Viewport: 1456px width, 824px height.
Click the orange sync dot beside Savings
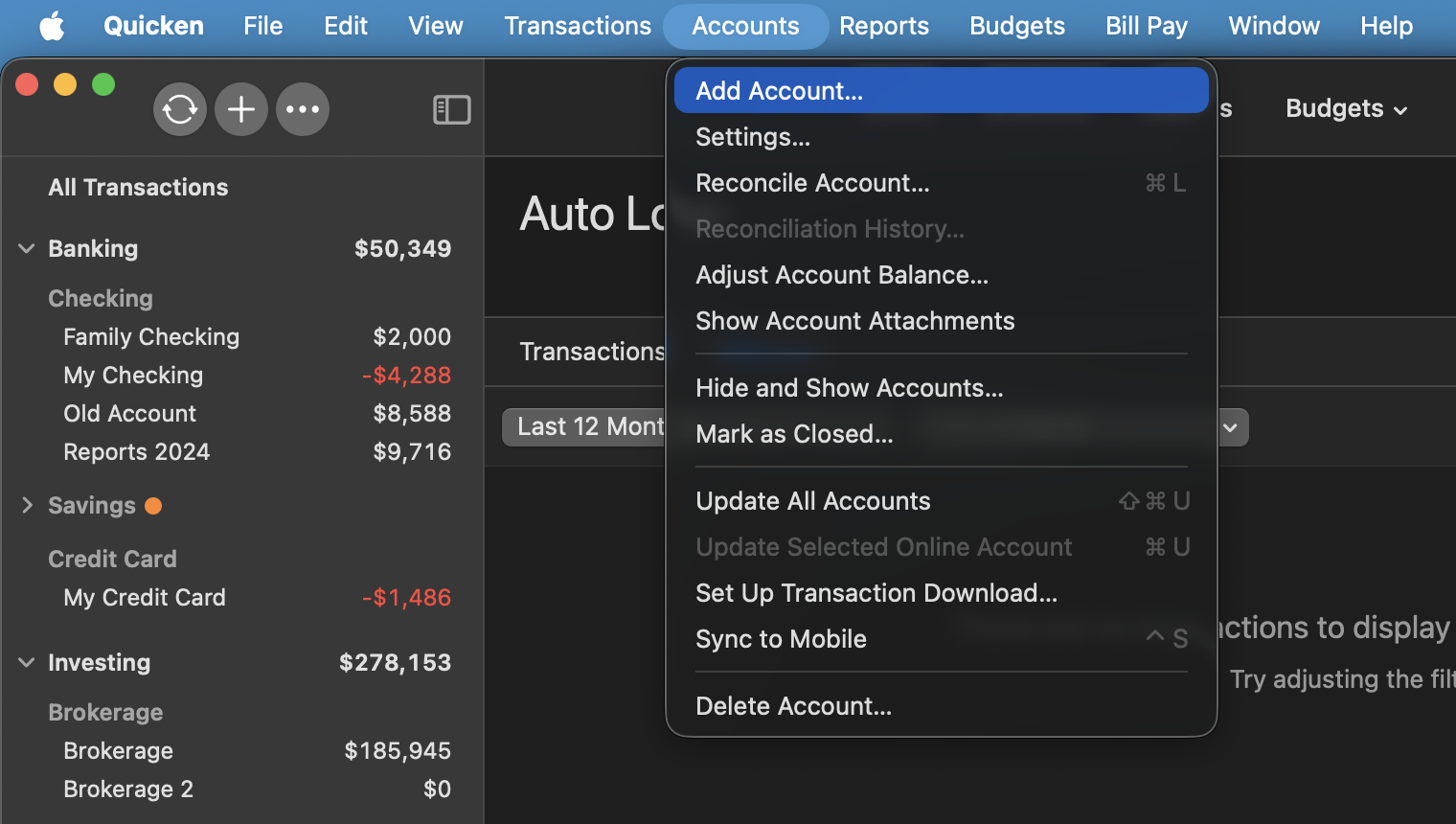[x=153, y=505]
